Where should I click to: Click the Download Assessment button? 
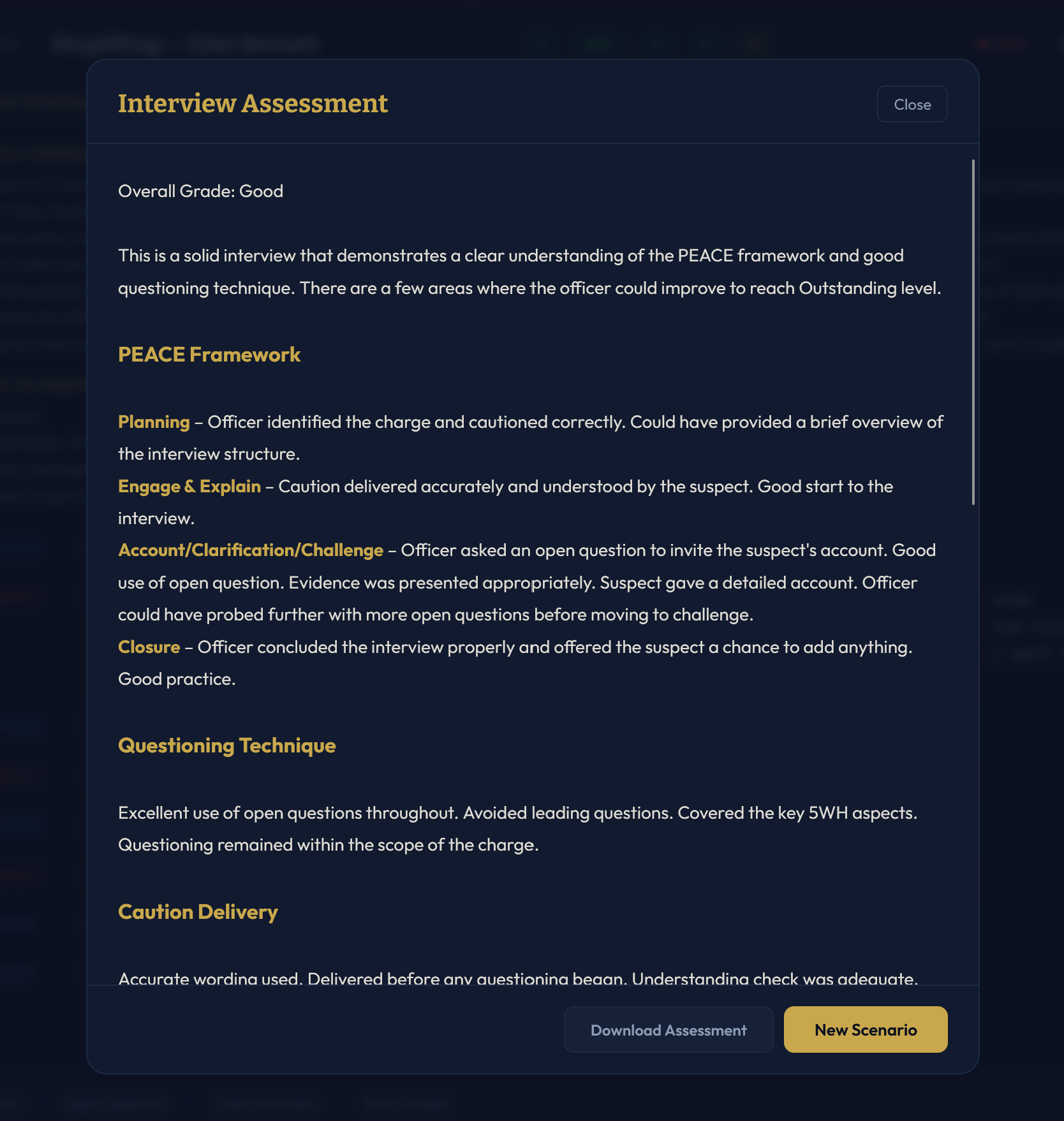tap(668, 1029)
